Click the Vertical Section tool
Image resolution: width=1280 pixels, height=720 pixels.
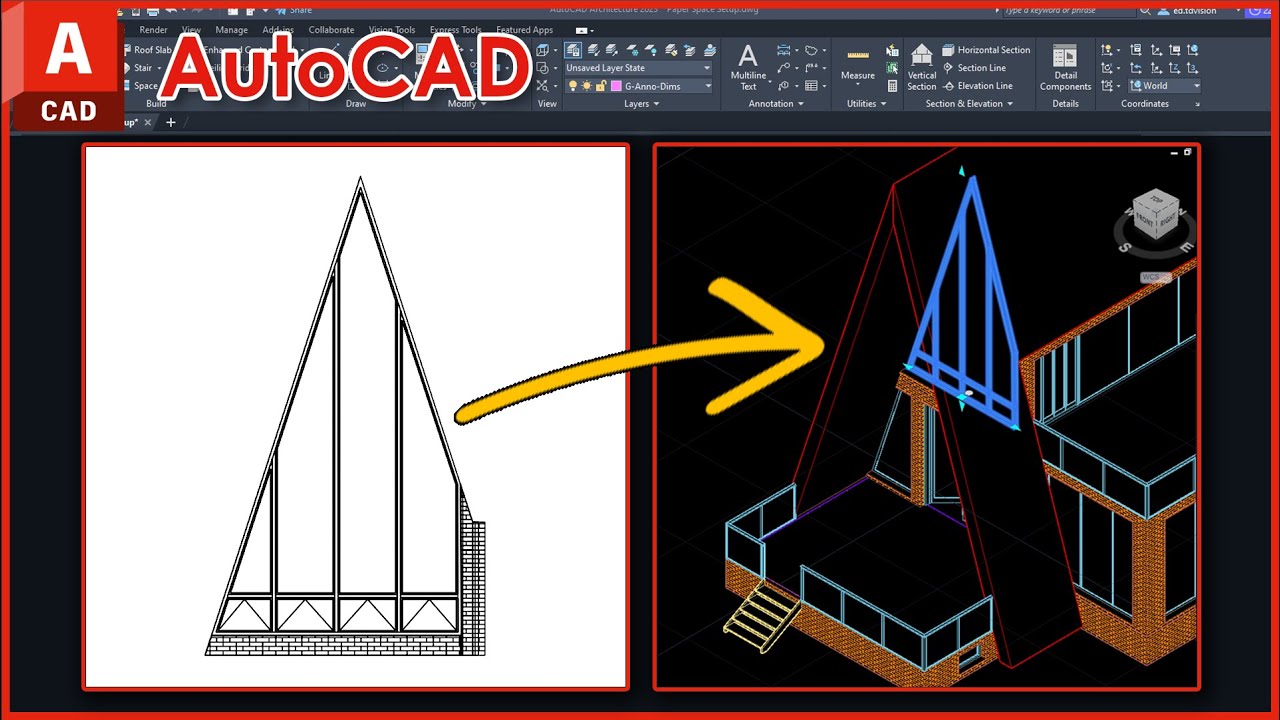click(x=922, y=67)
